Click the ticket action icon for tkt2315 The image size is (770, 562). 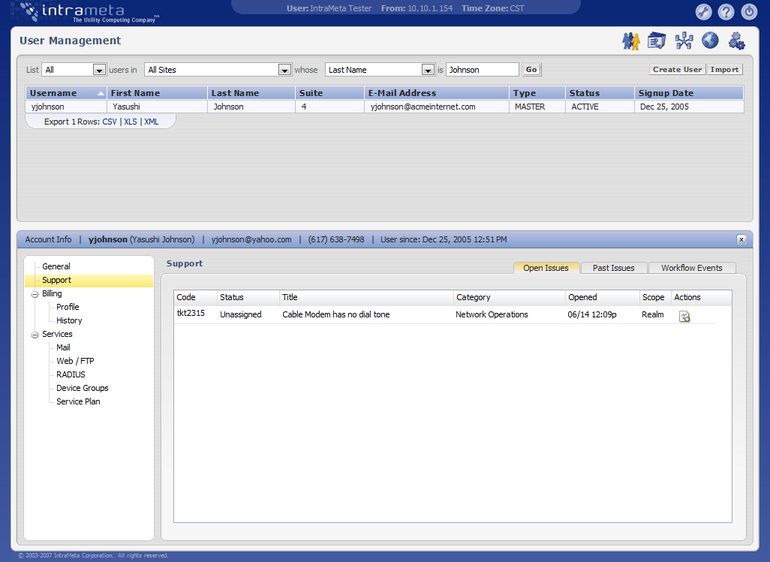click(x=685, y=317)
